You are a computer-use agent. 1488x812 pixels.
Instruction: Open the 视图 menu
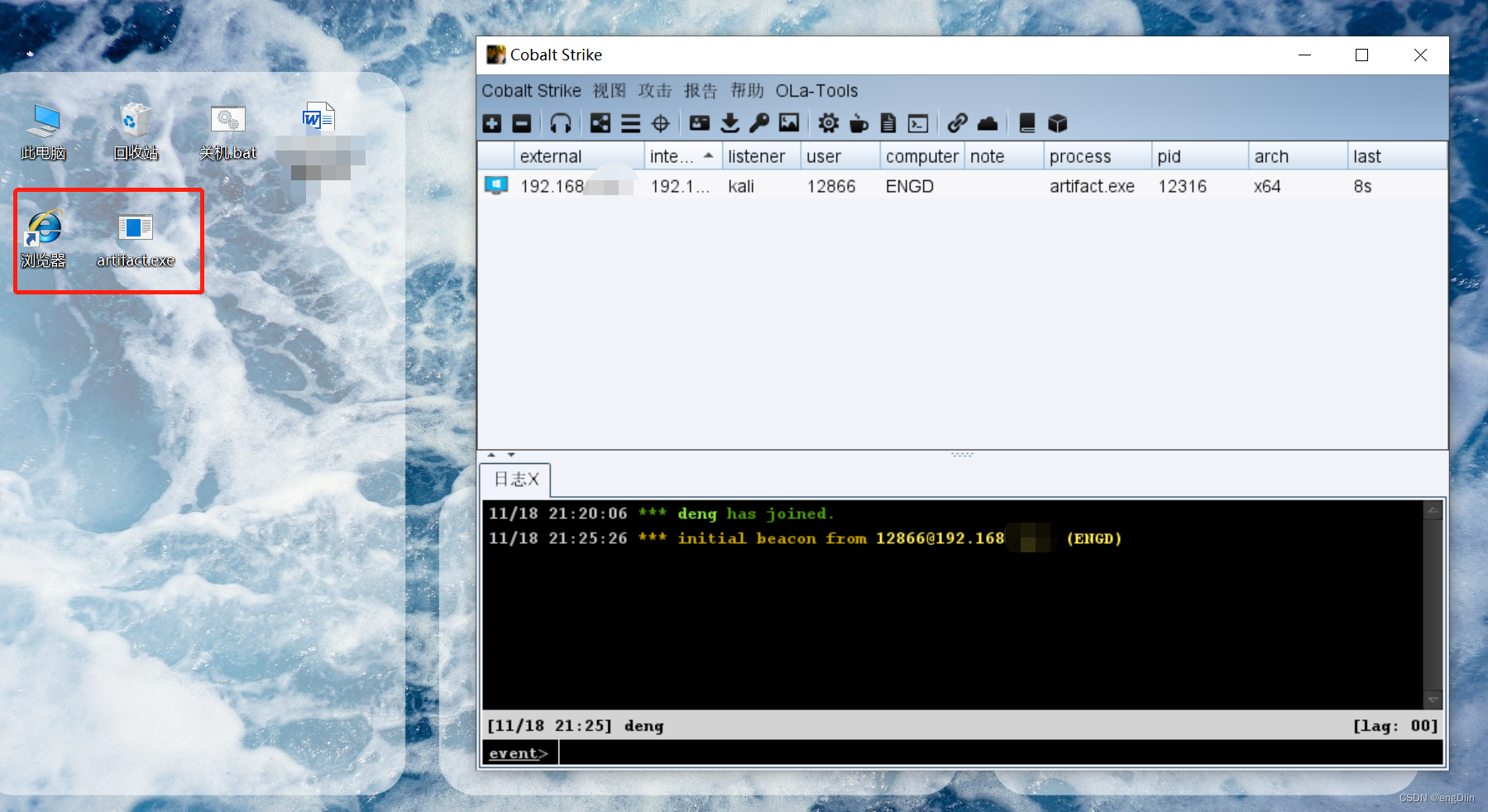coord(610,91)
